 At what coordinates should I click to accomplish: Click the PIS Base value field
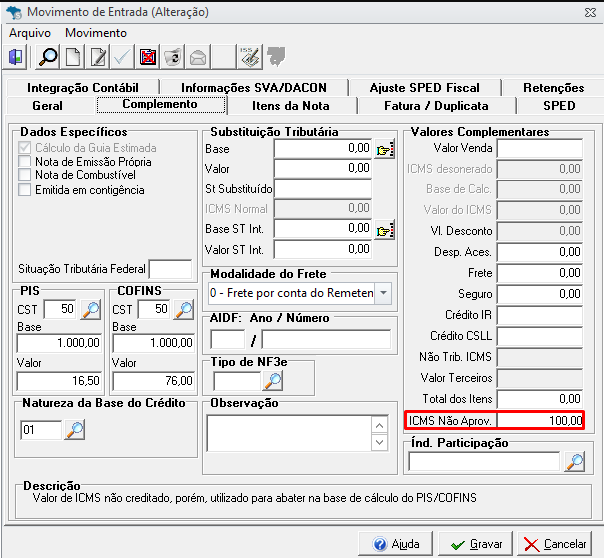point(59,343)
